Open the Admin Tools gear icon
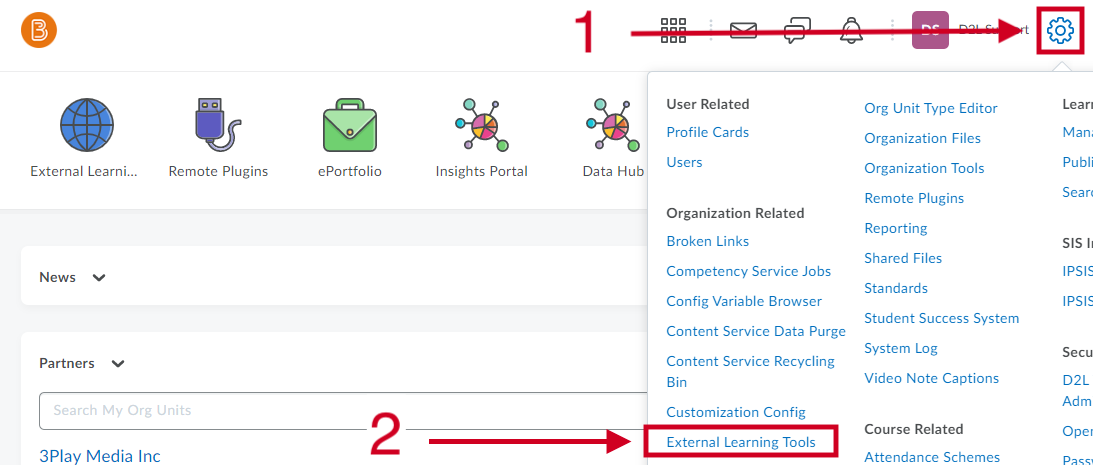 pyautogui.click(x=1060, y=31)
